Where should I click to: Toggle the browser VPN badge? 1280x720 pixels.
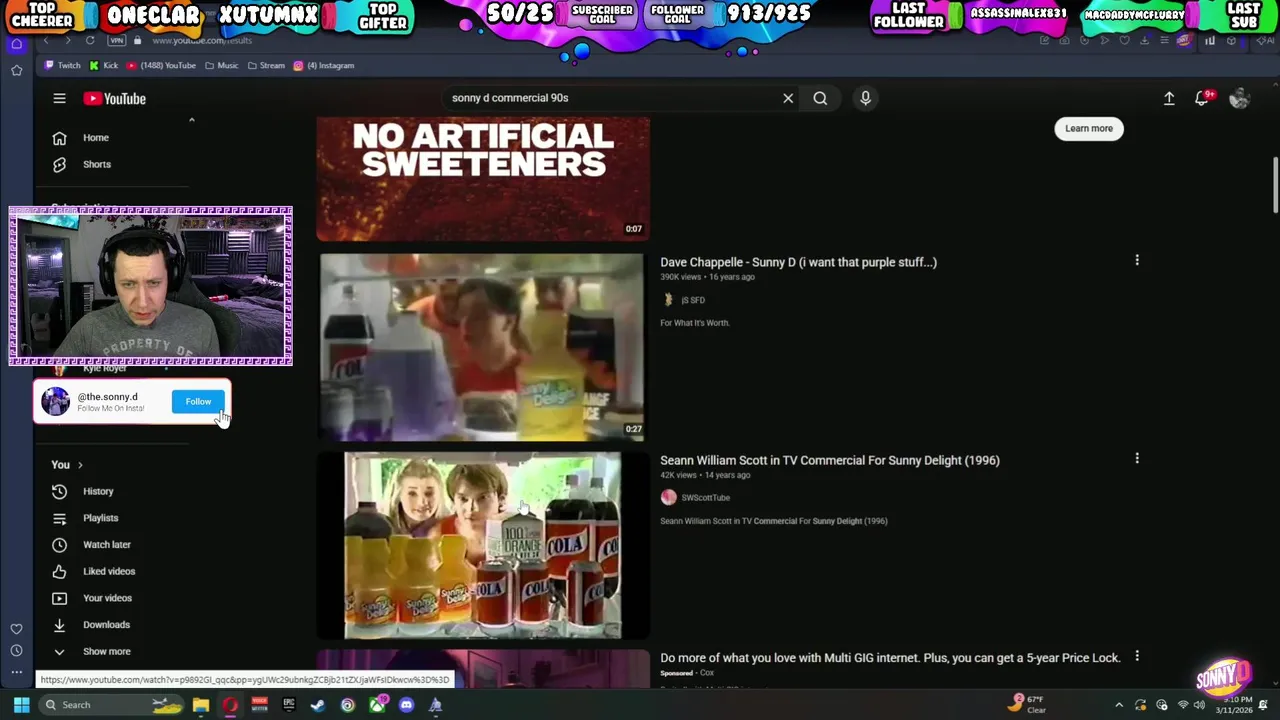117,41
